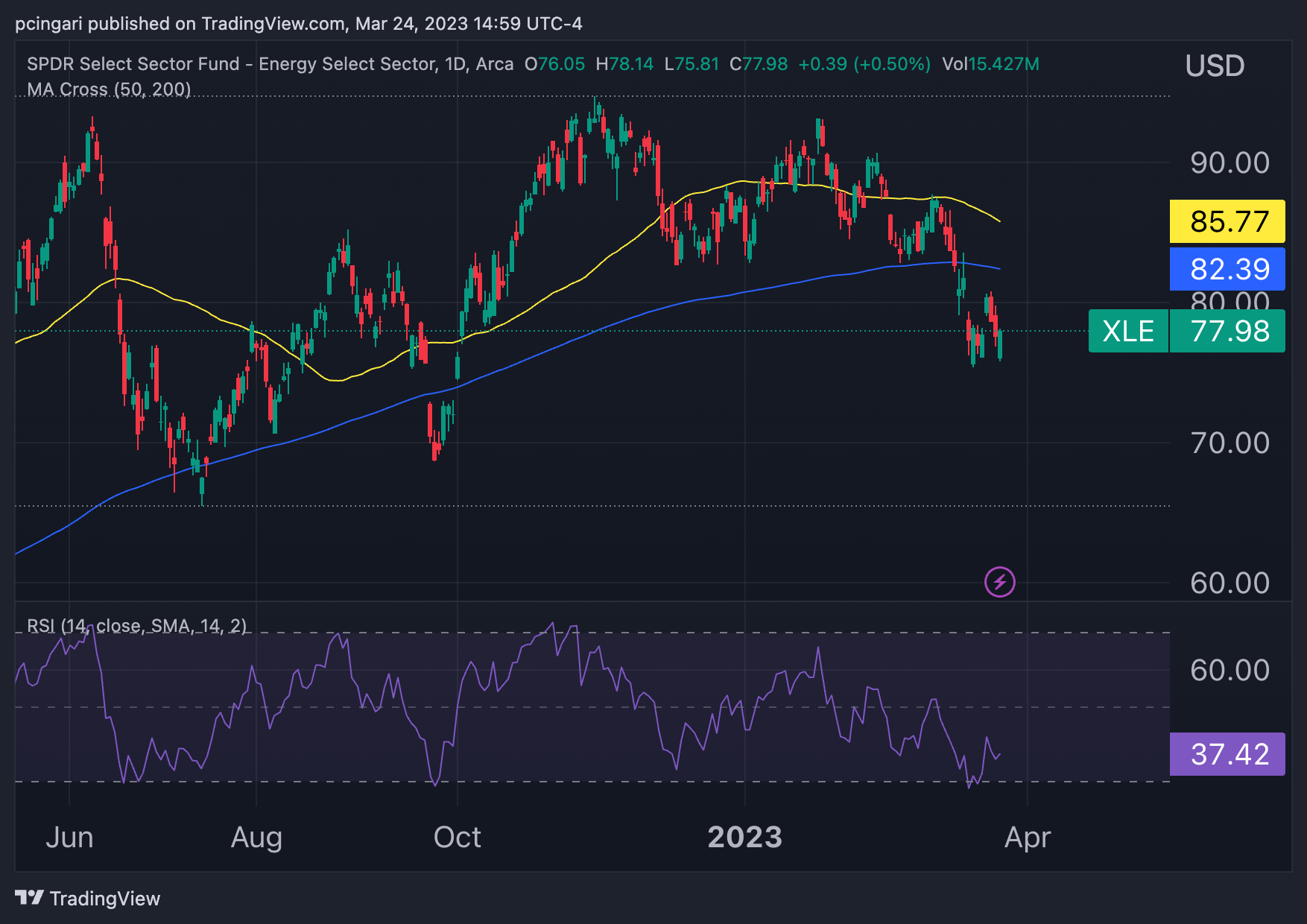Click the purple 37.42 RSI value label

coord(1227,754)
